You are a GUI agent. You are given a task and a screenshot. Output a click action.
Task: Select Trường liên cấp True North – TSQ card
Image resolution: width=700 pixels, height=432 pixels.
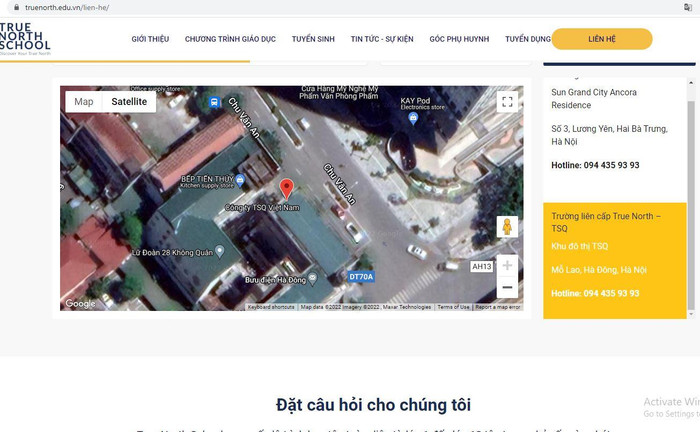point(615,261)
